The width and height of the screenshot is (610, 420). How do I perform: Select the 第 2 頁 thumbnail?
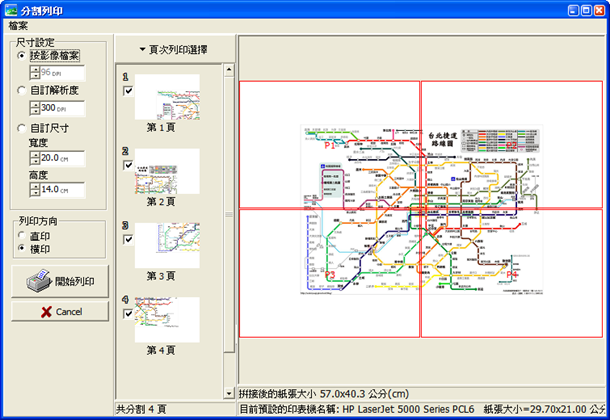pos(167,172)
